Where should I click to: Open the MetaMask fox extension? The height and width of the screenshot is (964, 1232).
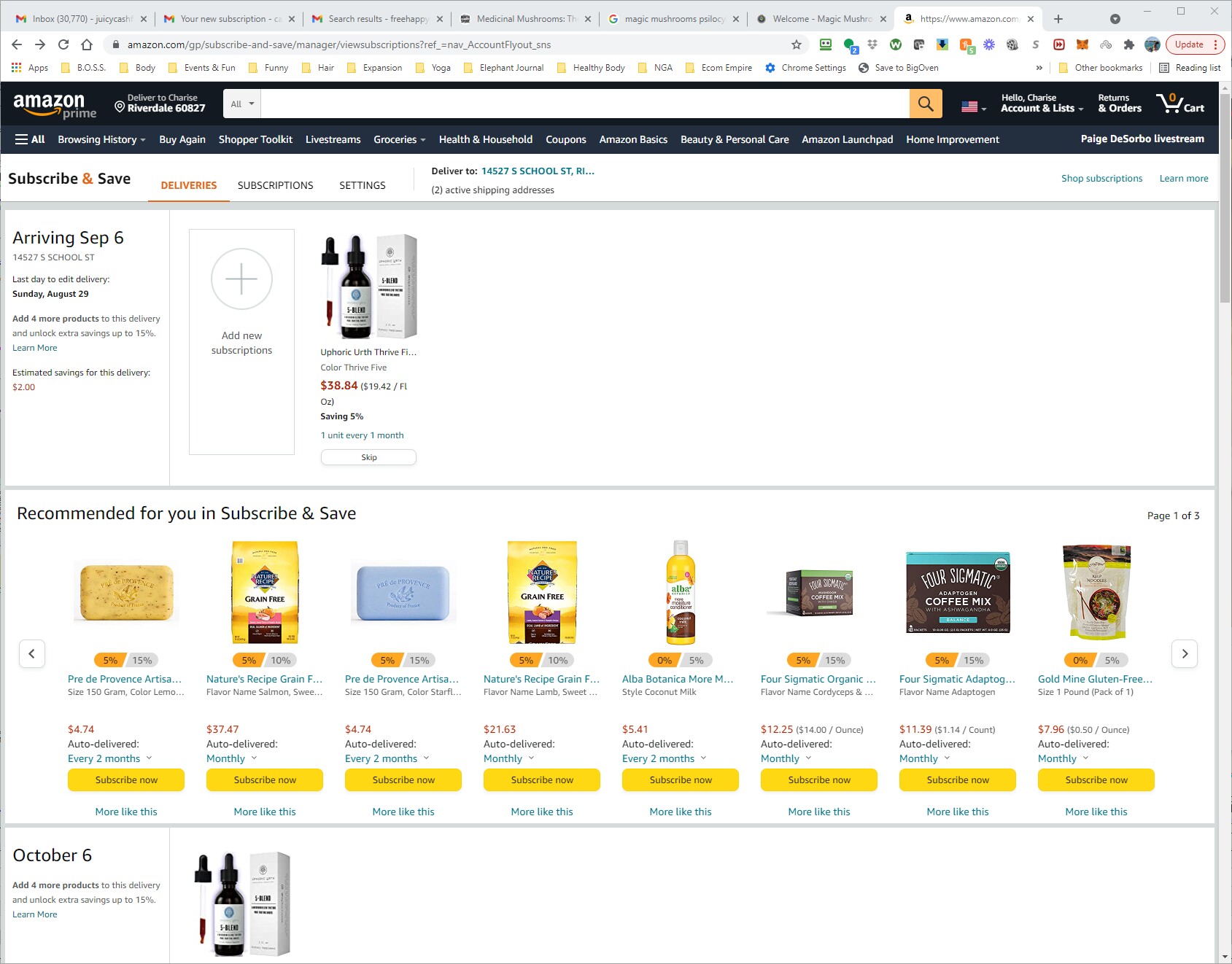coord(1082,44)
